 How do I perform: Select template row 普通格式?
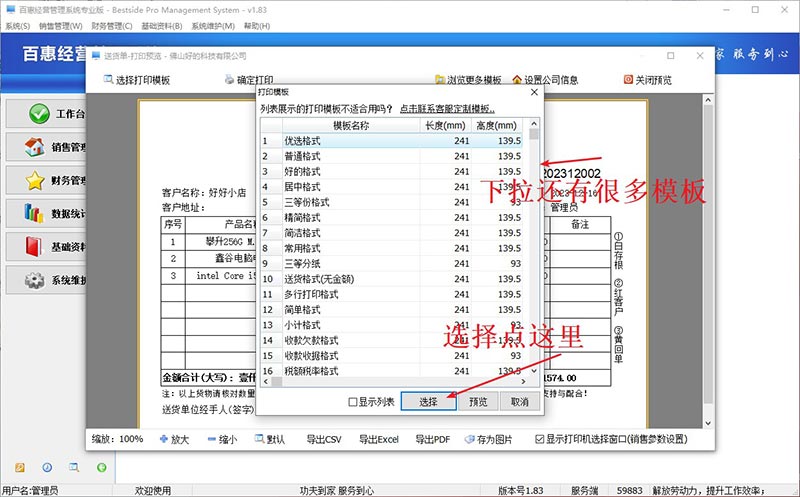393,156
